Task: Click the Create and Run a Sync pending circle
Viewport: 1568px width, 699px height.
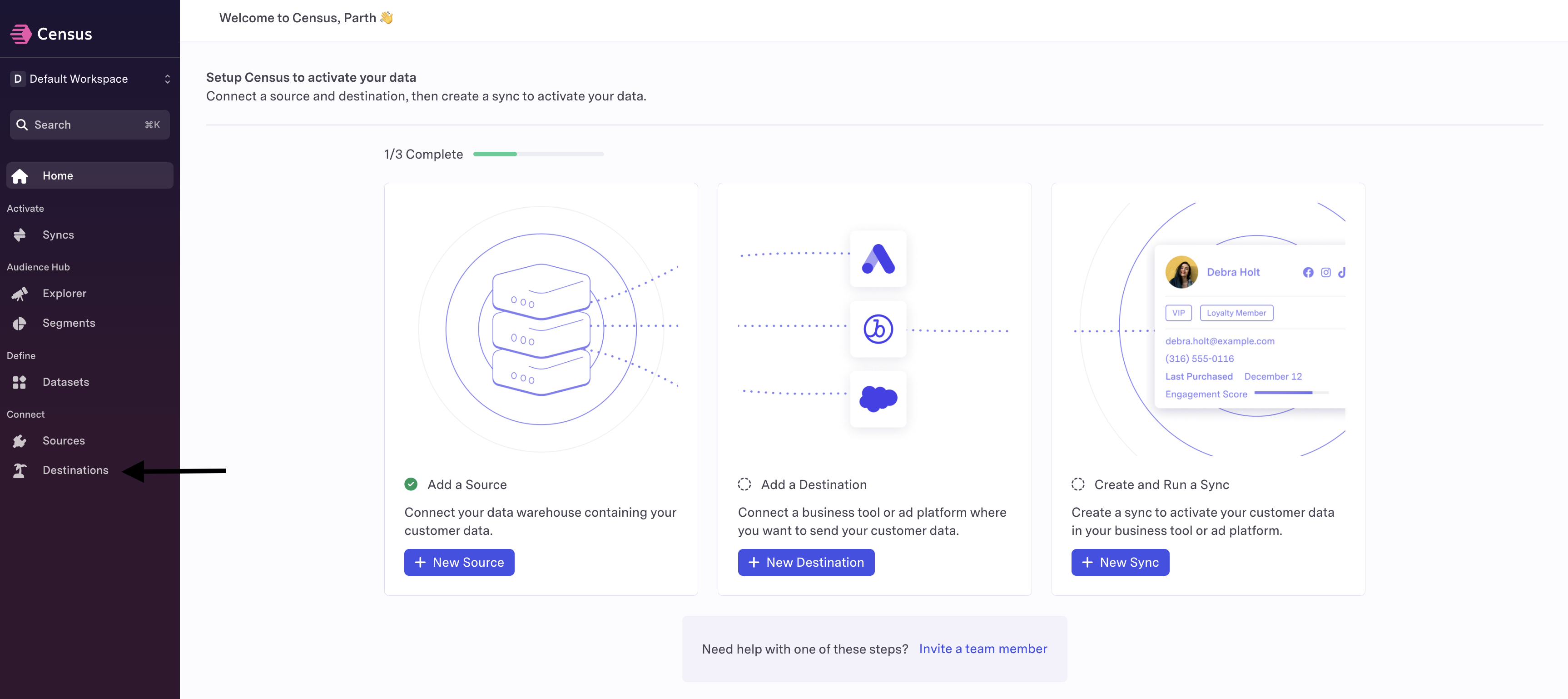Action: [x=1078, y=484]
